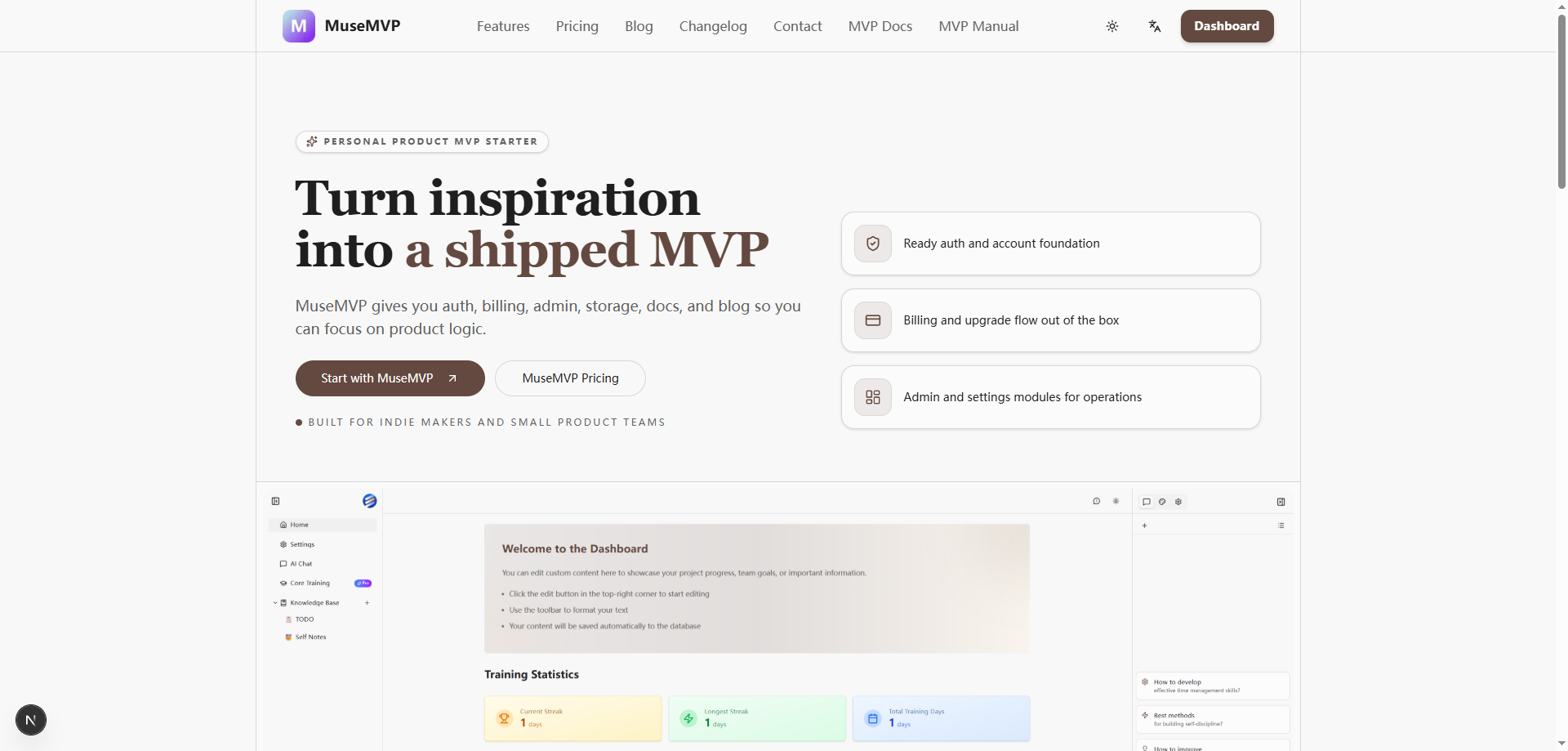Open the language switcher icon

point(1154,26)
